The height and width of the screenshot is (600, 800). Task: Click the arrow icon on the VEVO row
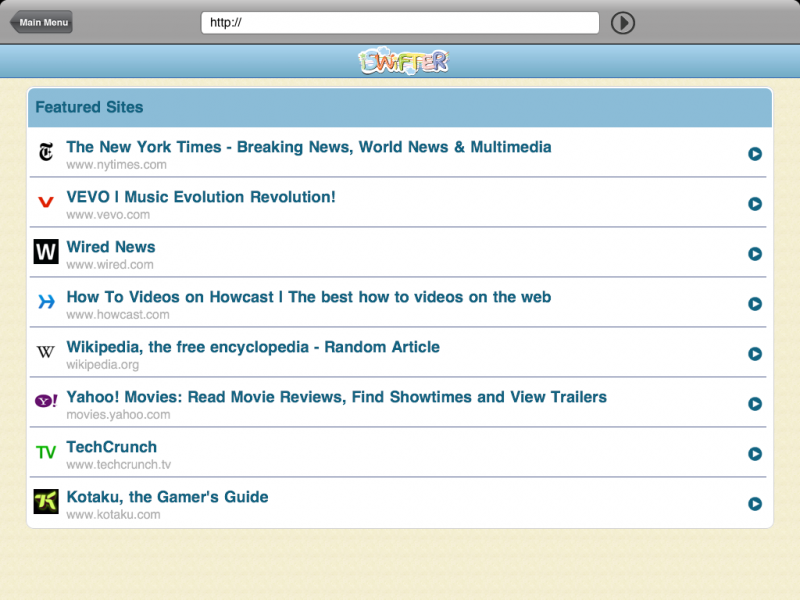(755, 204)
